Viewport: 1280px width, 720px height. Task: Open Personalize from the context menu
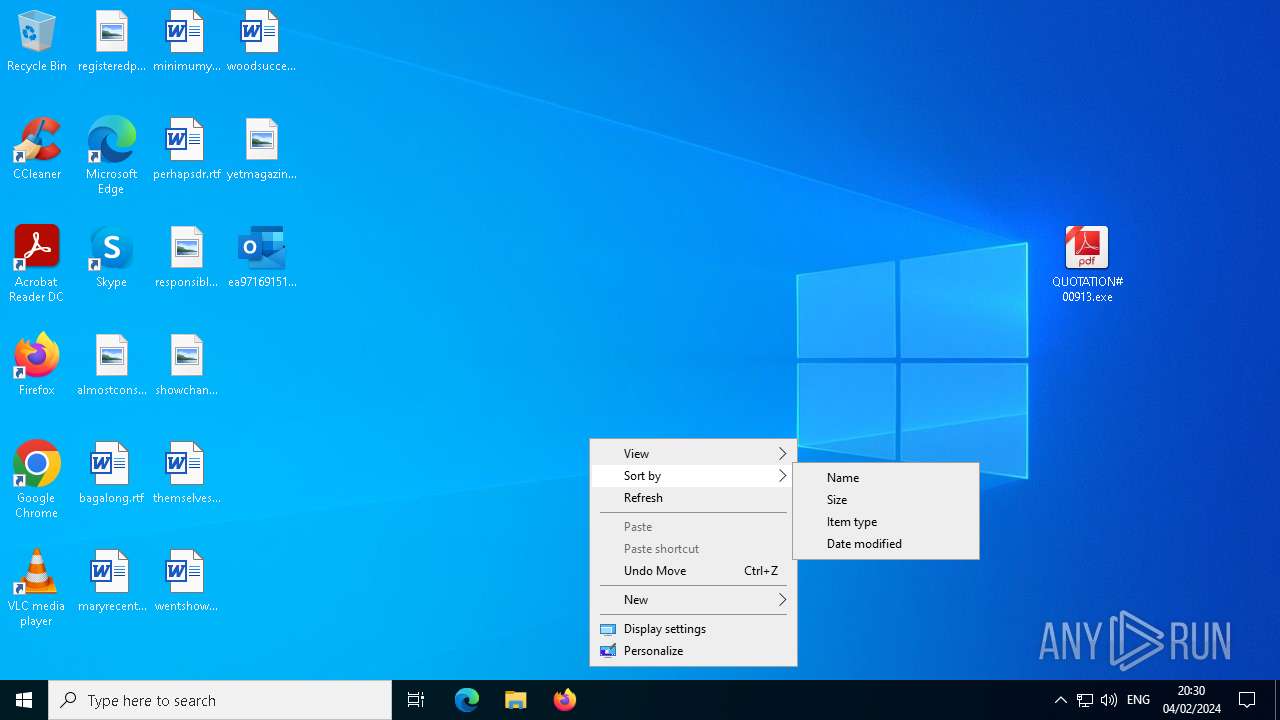point(693,651)
